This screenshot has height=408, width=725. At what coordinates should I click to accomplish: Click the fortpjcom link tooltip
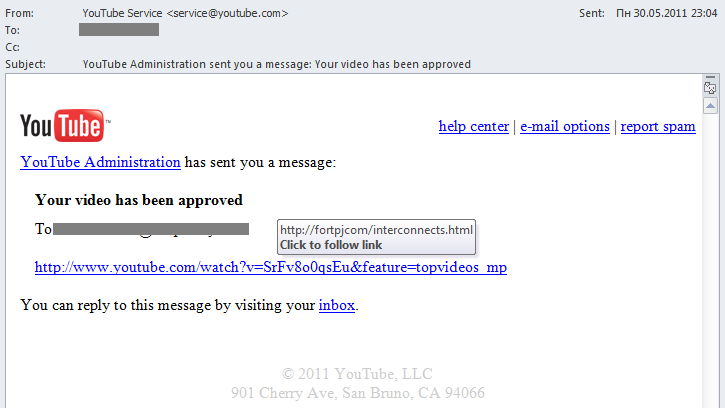pos(376,237)
